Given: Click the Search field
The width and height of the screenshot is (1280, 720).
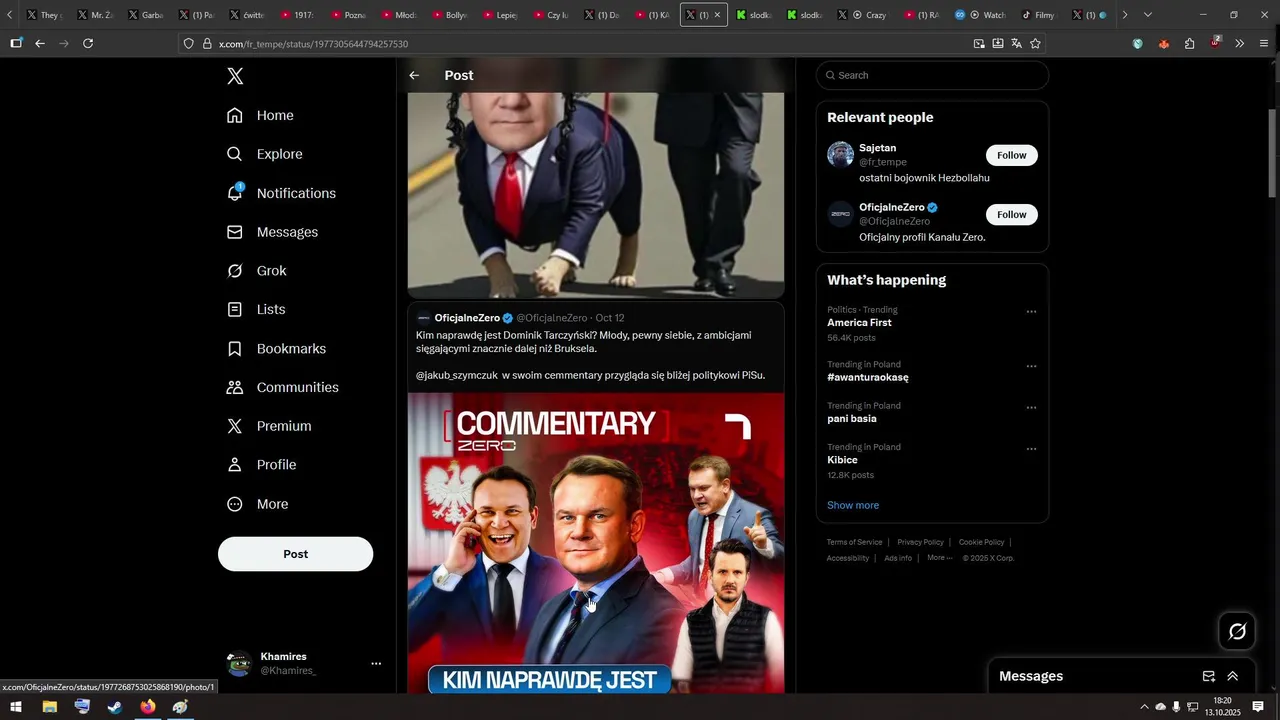Looking at the screenshot, I should (932, 75).
